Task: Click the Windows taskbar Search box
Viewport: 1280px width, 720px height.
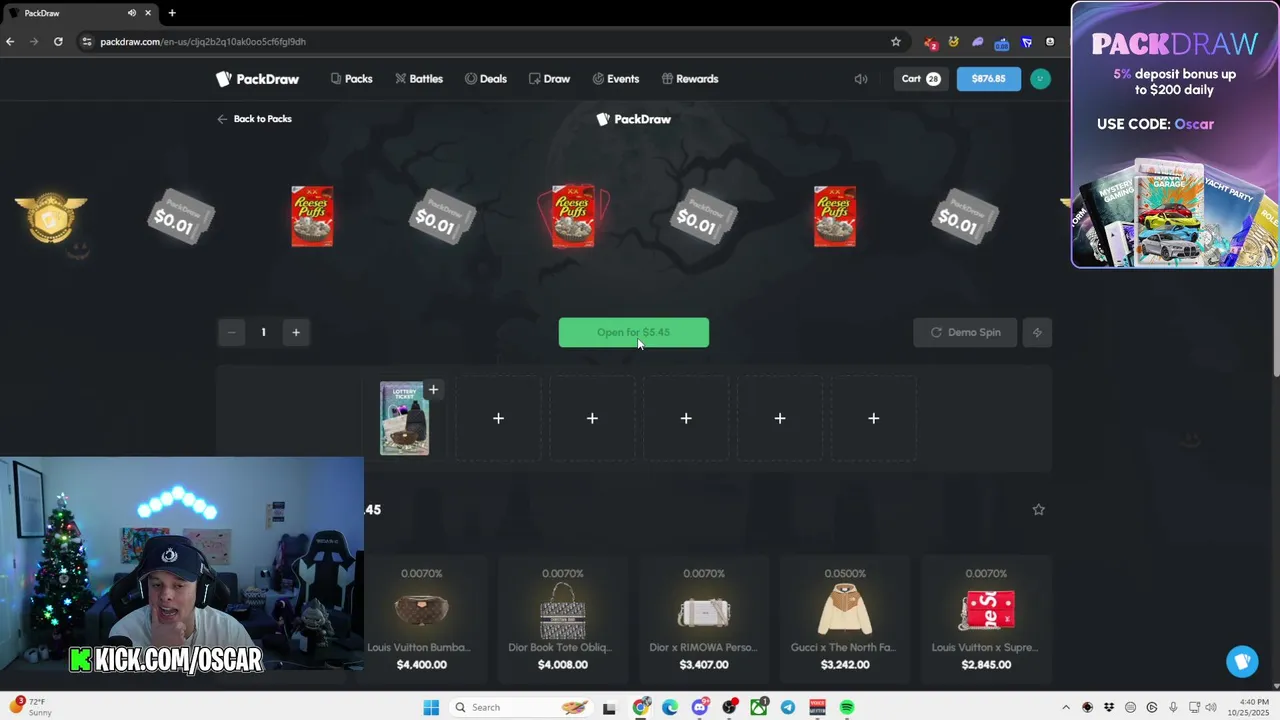Action: (x=520, y=707)
